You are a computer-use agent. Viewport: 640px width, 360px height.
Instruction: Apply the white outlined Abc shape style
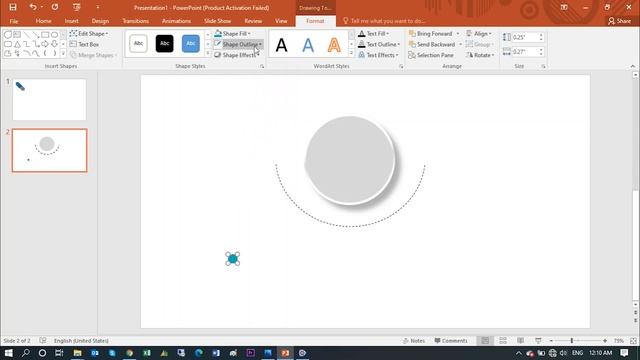[x=138, y=44]
